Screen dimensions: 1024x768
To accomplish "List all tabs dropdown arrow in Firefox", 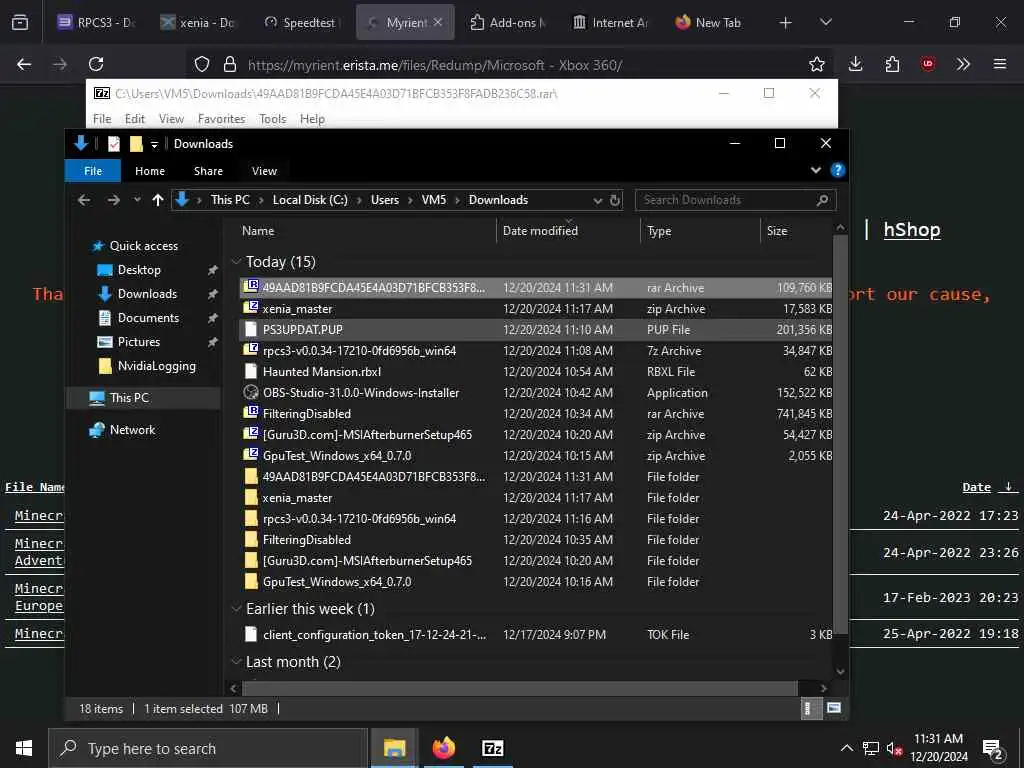I will (825, 23).
